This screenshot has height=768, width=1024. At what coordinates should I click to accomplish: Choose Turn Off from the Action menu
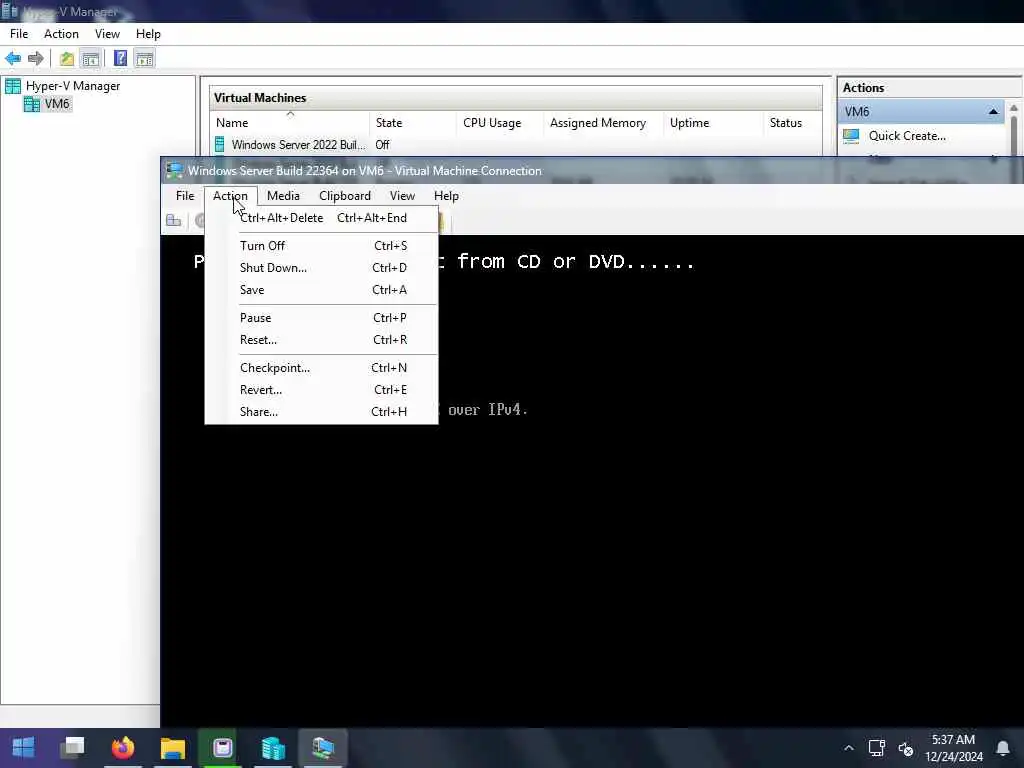click(x=321, y=246)
